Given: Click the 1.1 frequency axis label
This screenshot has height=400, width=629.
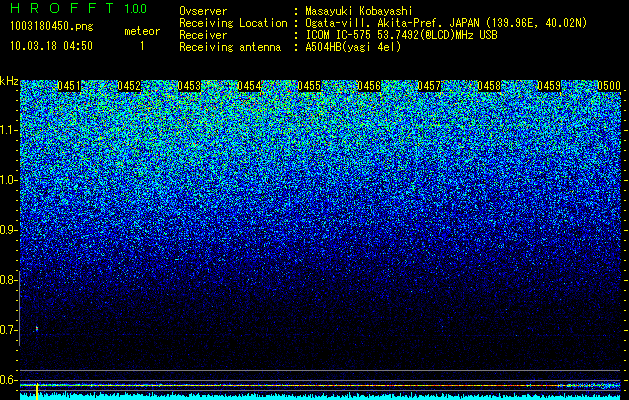Looking at the screenshot, I should coord(9,130).
